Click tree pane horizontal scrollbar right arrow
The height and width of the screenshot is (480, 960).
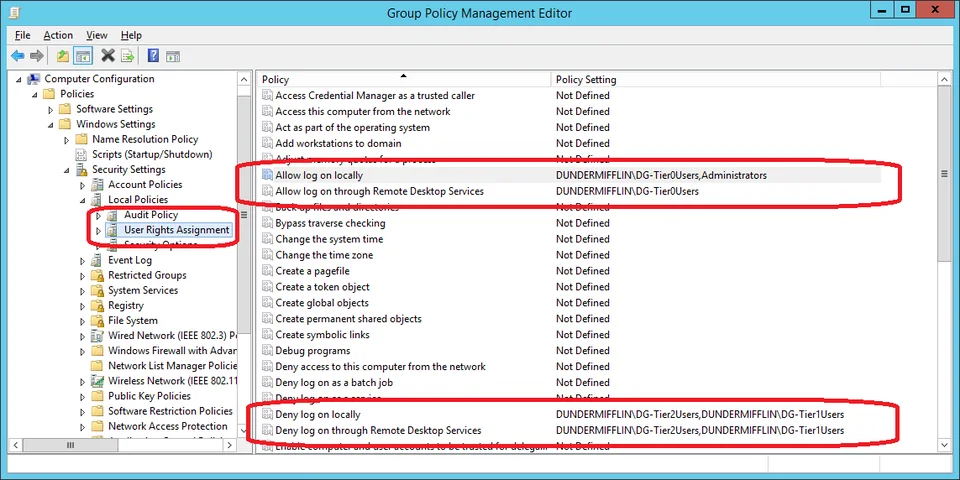click(230, 446)
